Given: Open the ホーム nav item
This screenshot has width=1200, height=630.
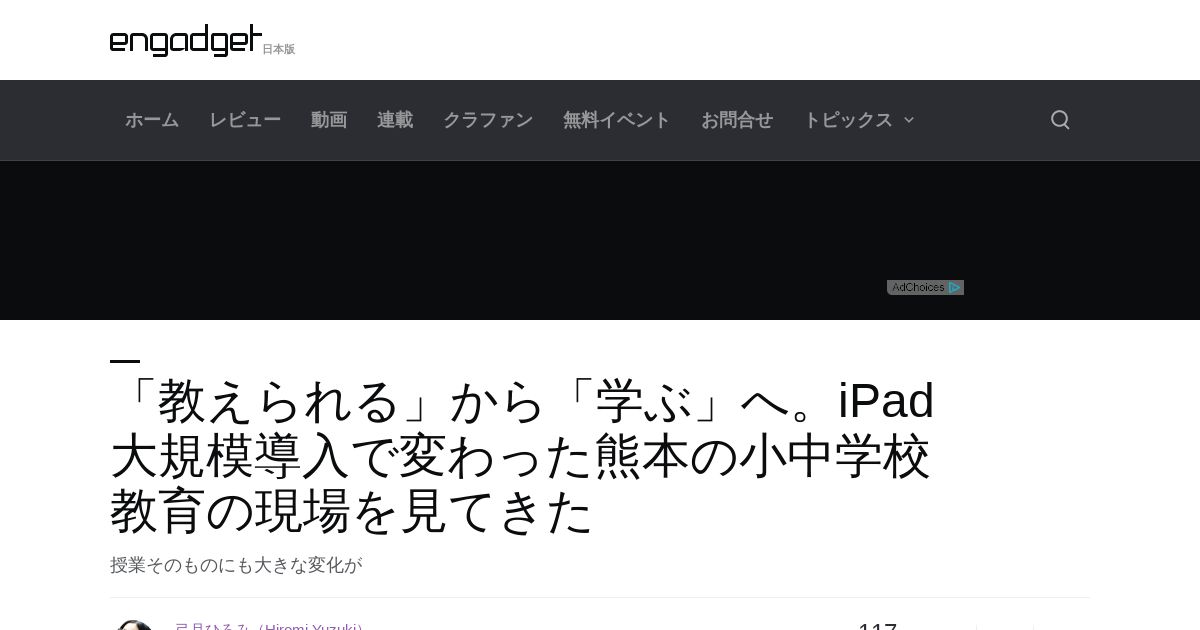Looking at the screenshot, I should coord(152,120).
